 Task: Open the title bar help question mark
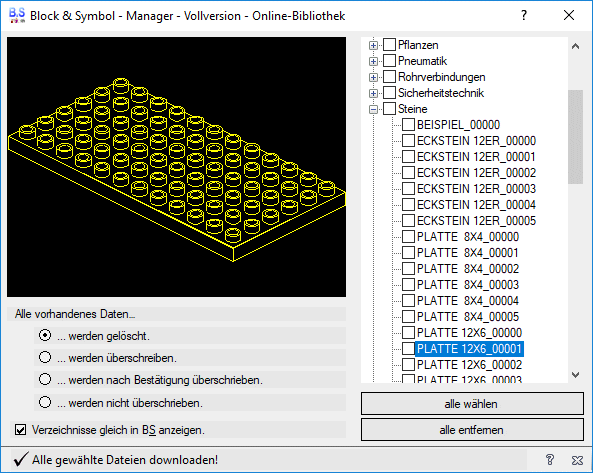524,16
